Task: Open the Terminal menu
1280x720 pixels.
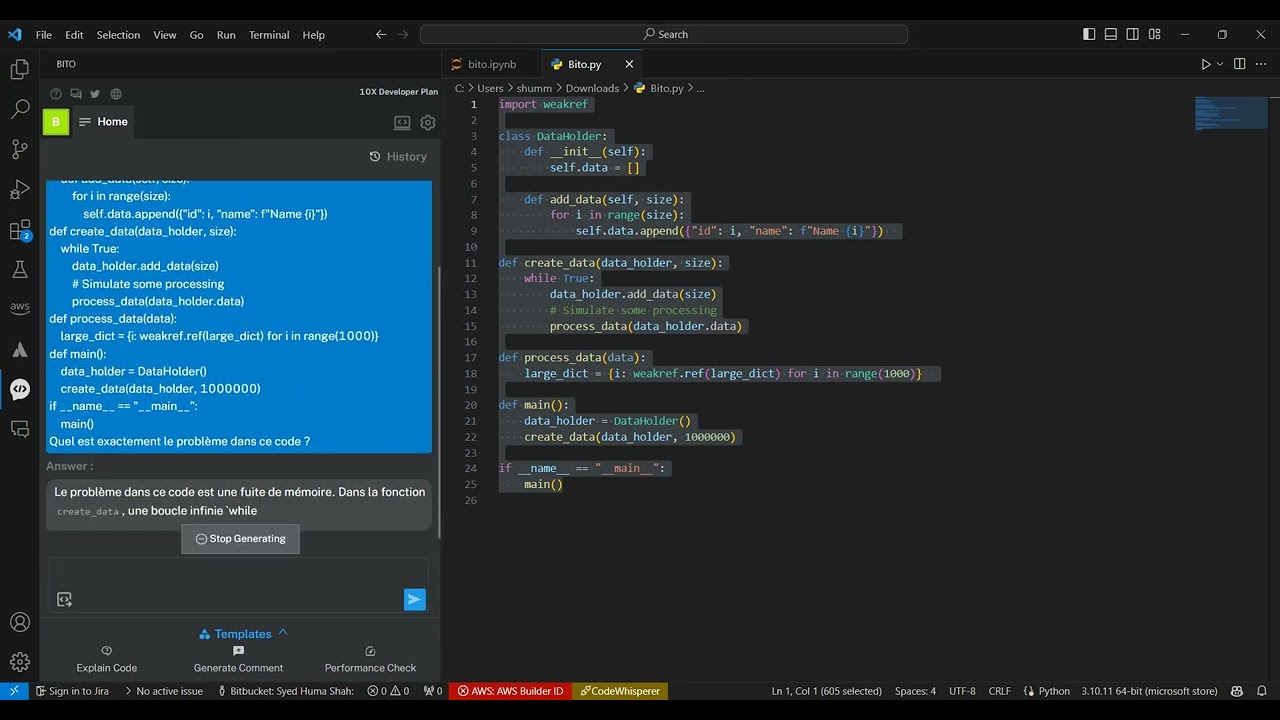Action: (269, 34)
